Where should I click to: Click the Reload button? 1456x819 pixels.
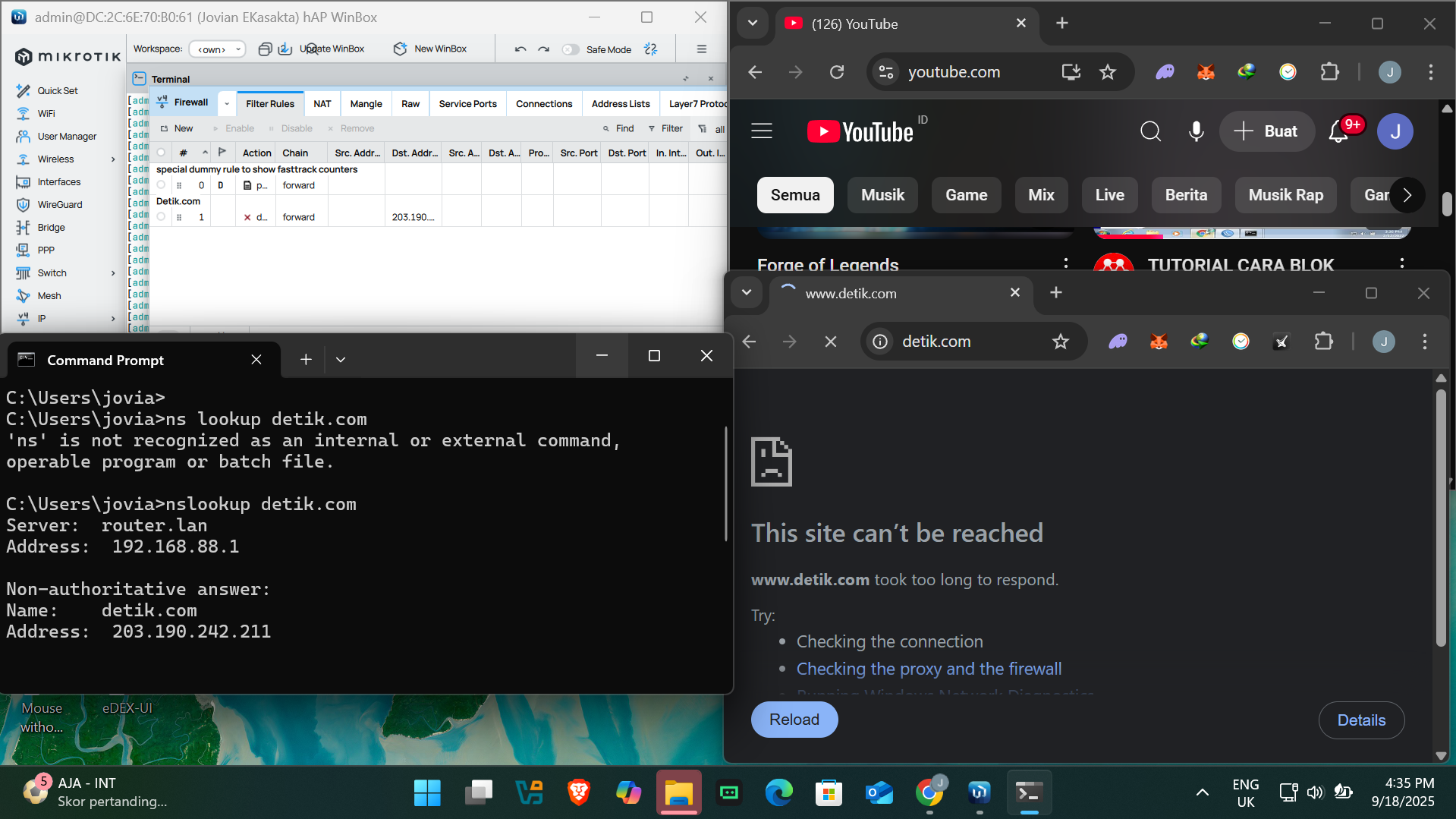(x=794, y=720)
